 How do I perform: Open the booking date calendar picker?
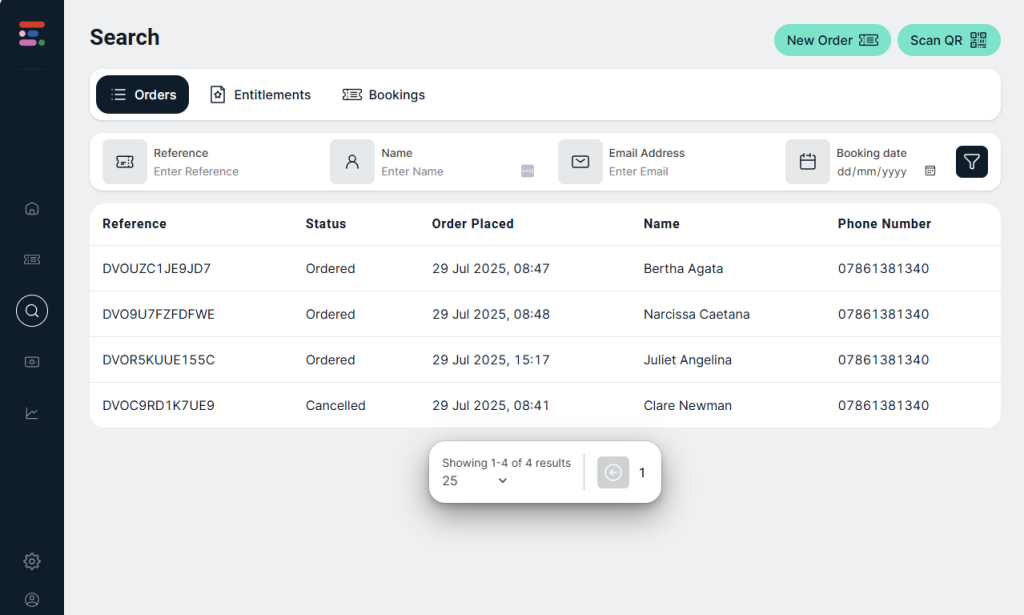click(x=930, y=171)
